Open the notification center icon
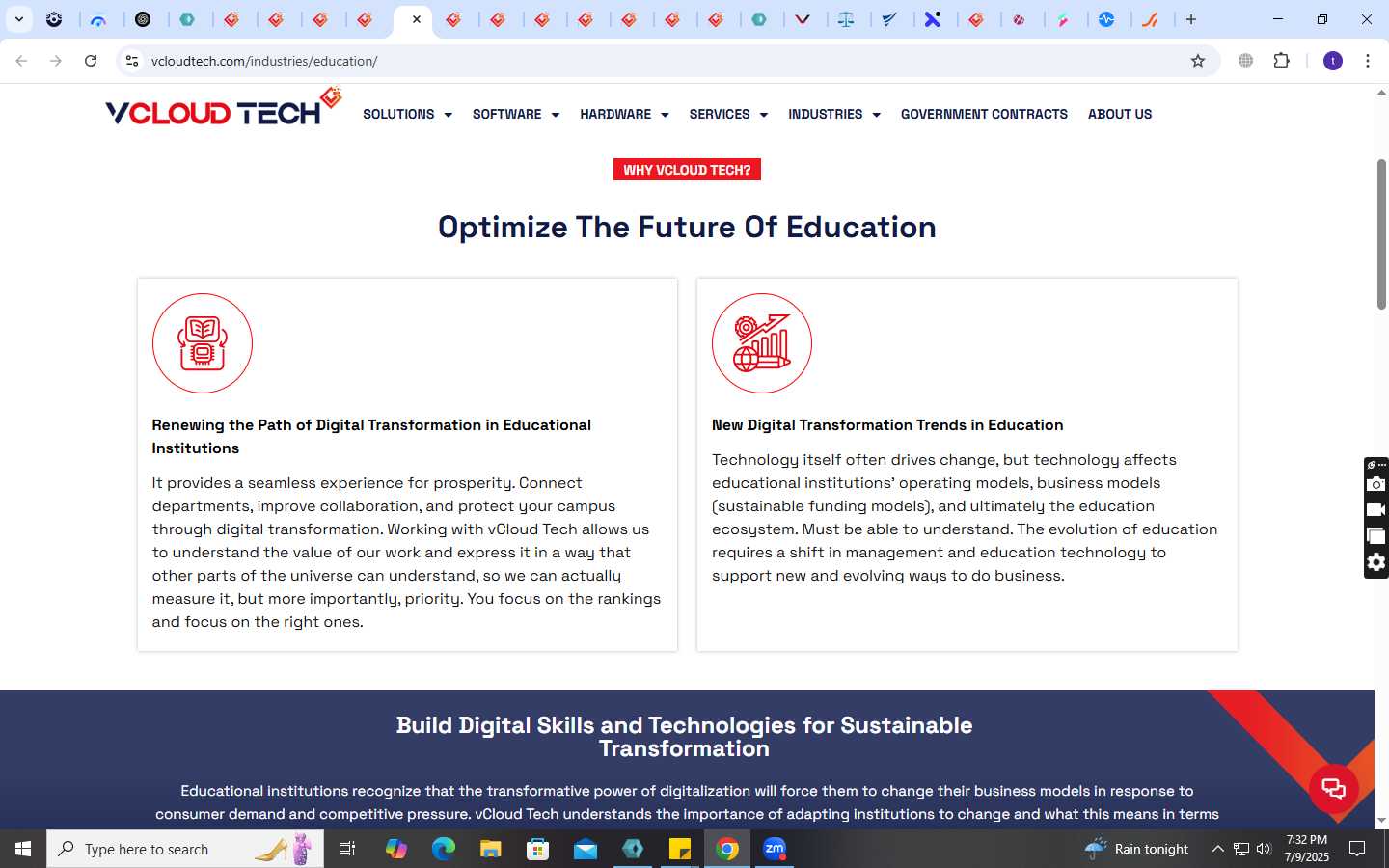This screenshot has width=1389, height=868. coord(1357,849)
